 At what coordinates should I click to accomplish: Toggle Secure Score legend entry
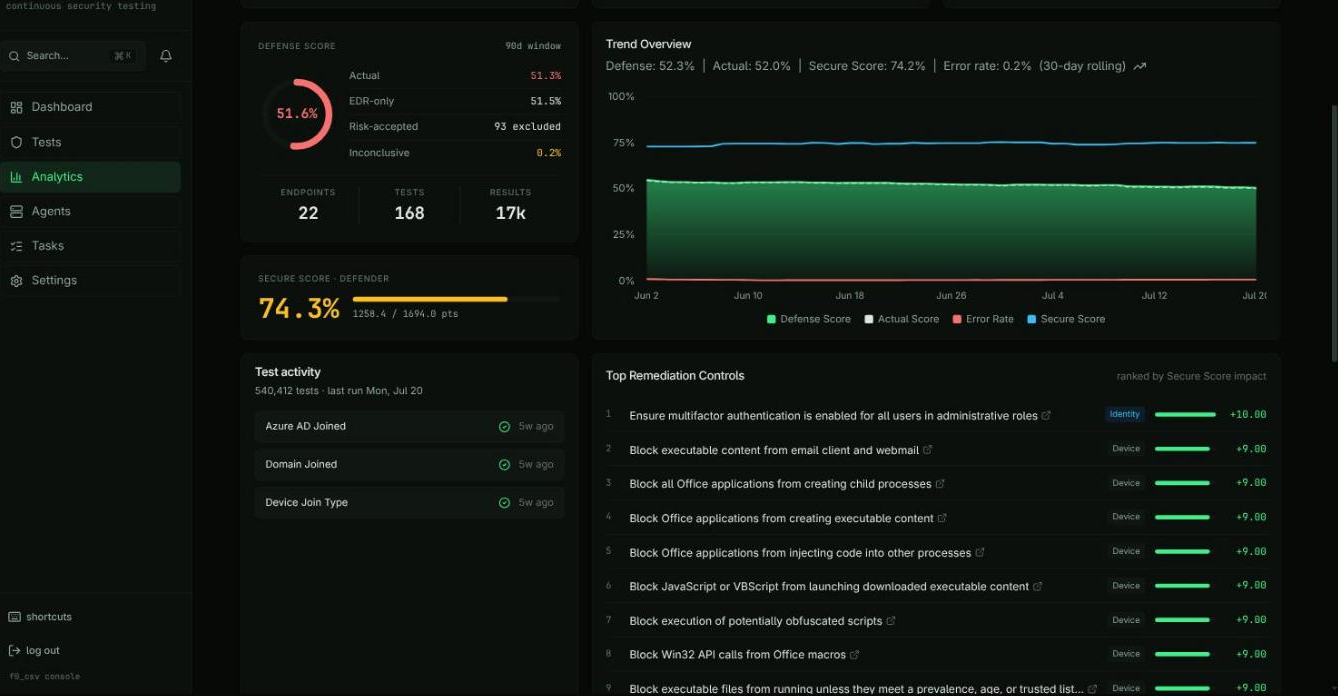(1066, 319)
